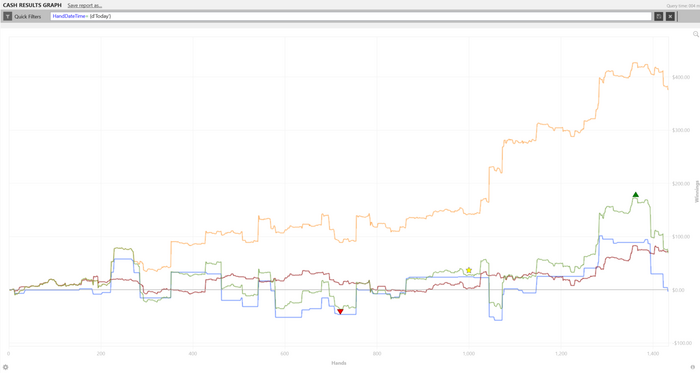The image size is (700, 373).
Task: Click into the HandDateTime filter input field
Action: (x=351, y=17)
